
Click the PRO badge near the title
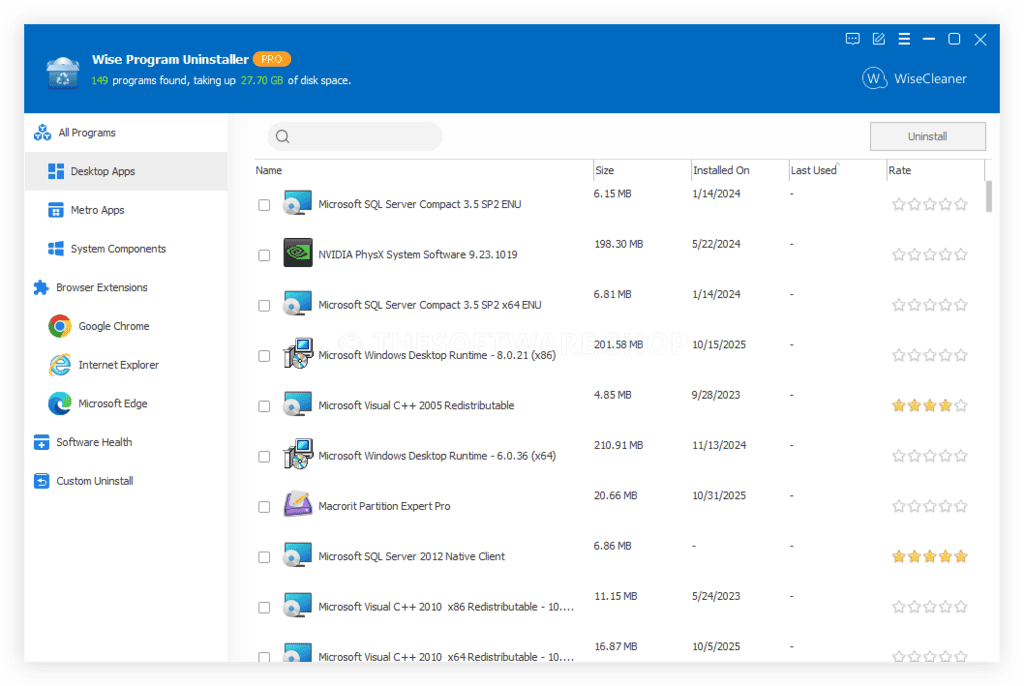pyautogui.click(x=272, y=59)
